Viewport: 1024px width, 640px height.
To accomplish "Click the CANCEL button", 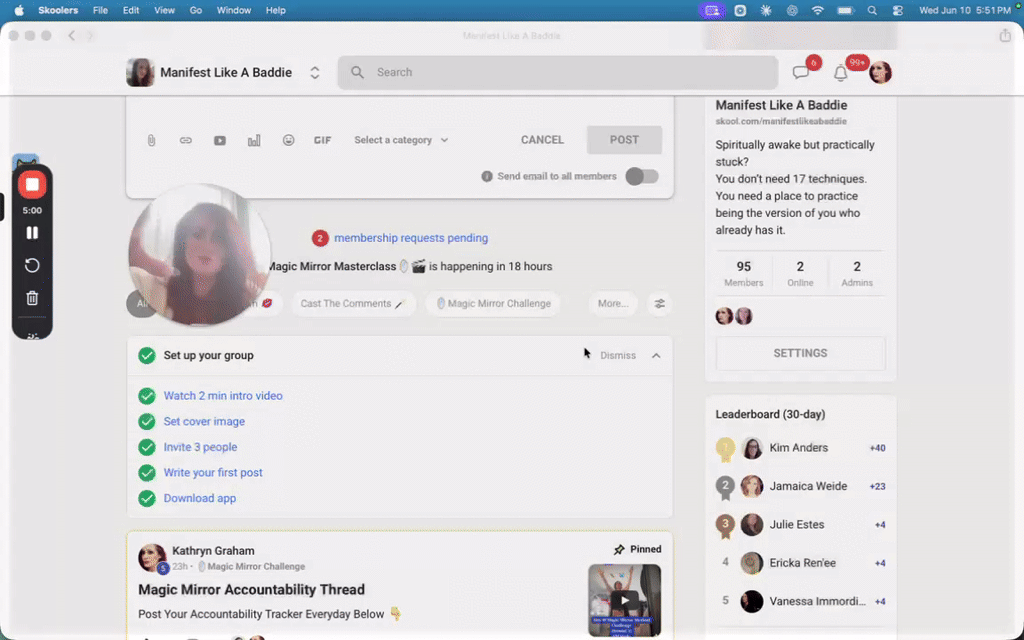I will point(542,140).
